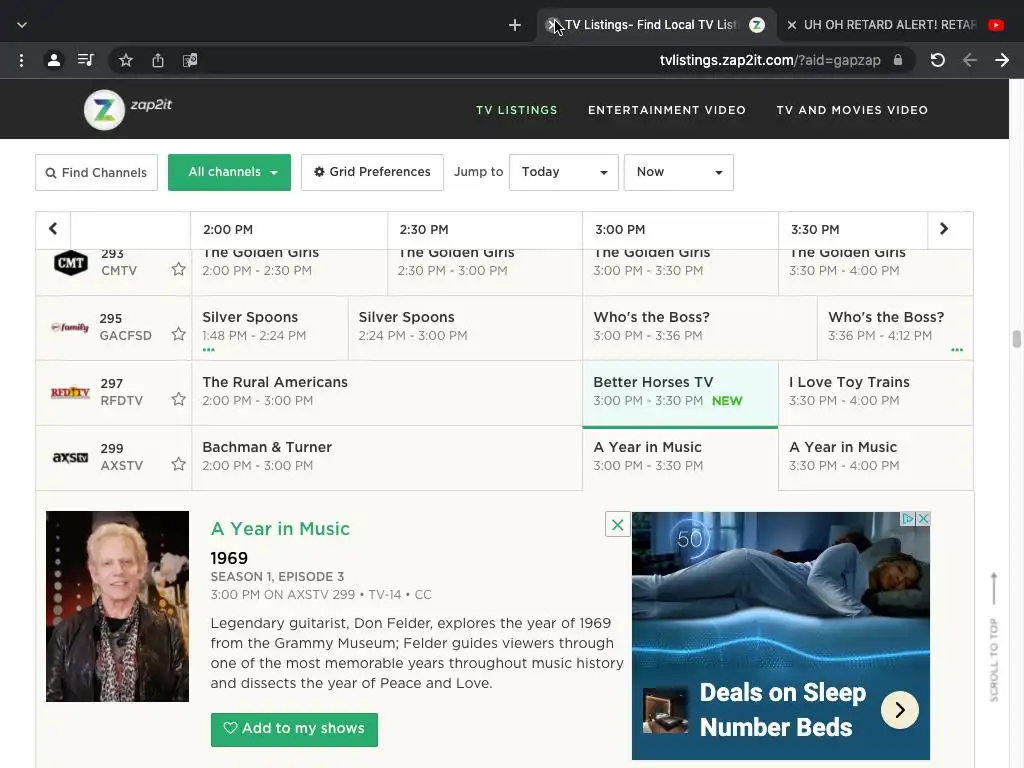Close the Sleep Number ad
The width and height of the screenshot is (1024, 768).
point(923,519)
